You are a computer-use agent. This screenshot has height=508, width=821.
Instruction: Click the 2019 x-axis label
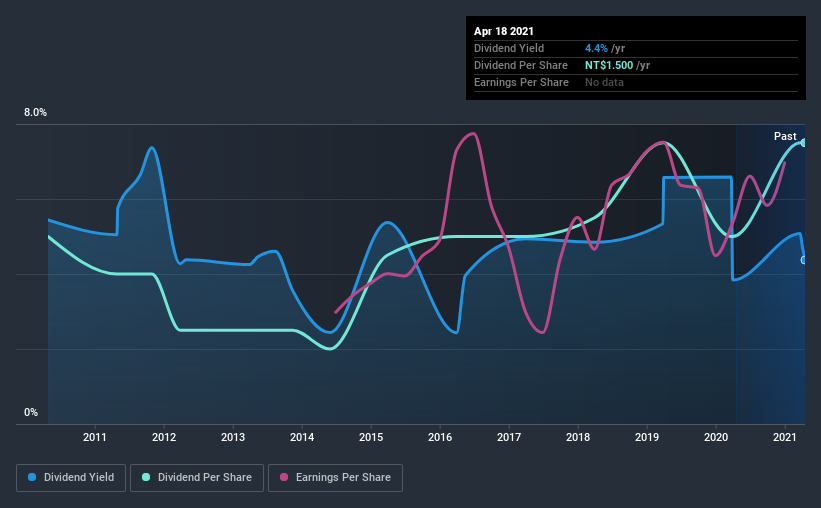647,437
